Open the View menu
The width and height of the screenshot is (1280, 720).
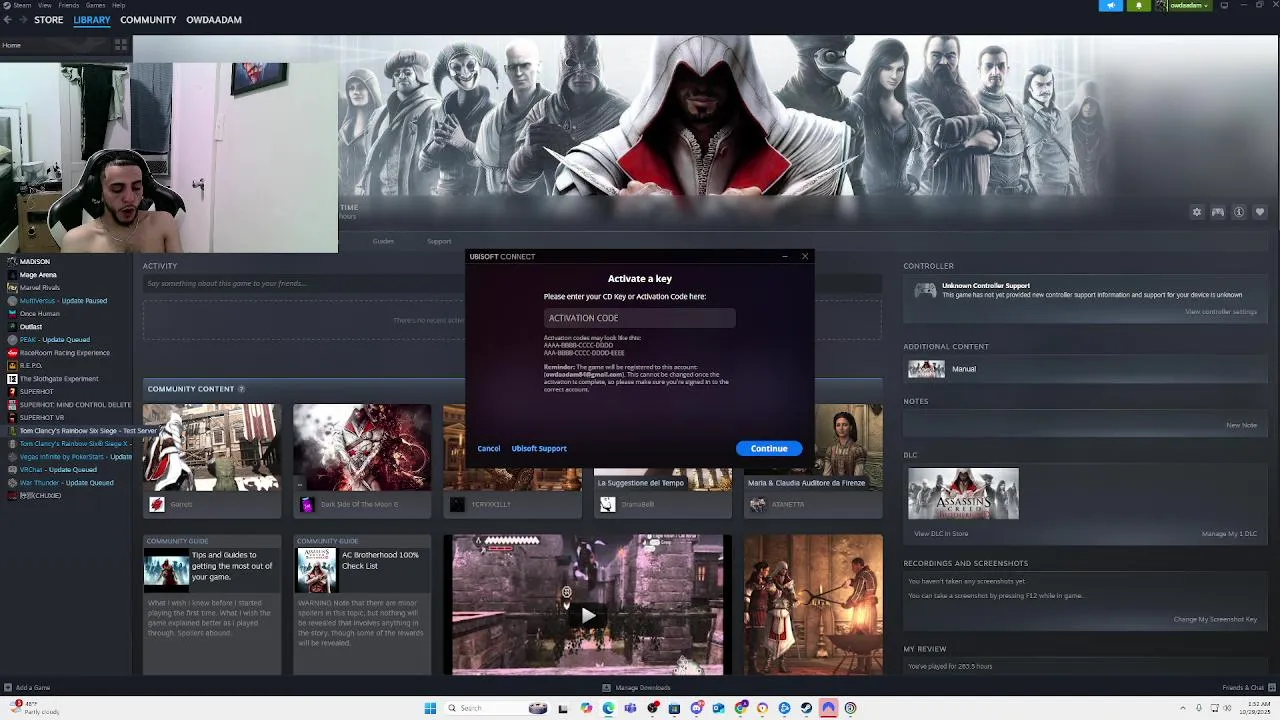point(45,5)
